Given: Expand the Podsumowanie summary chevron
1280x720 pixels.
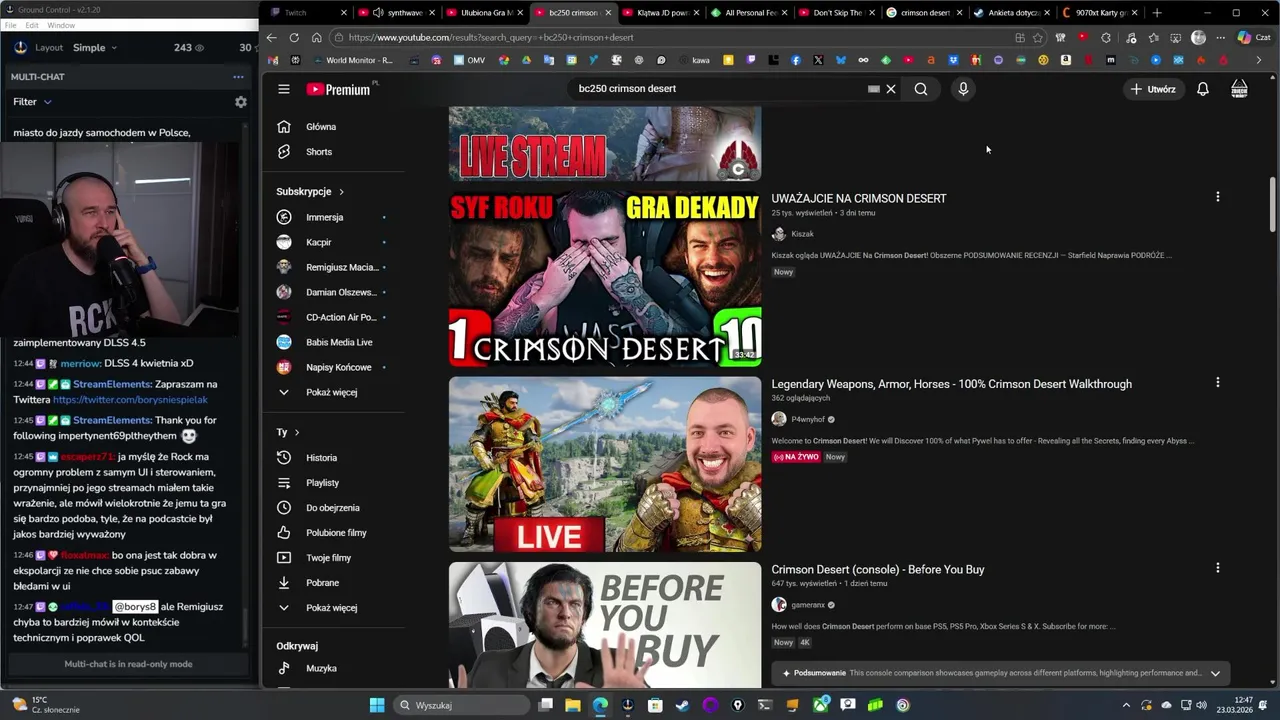Looking at the screenshot, I should (x=1215, y=673).
